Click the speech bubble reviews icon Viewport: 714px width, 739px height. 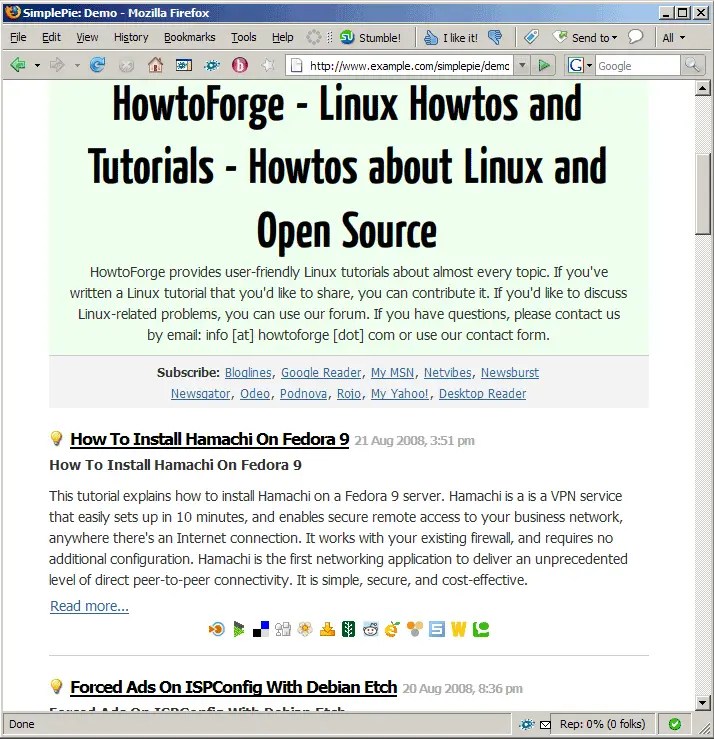click(635, 37)
